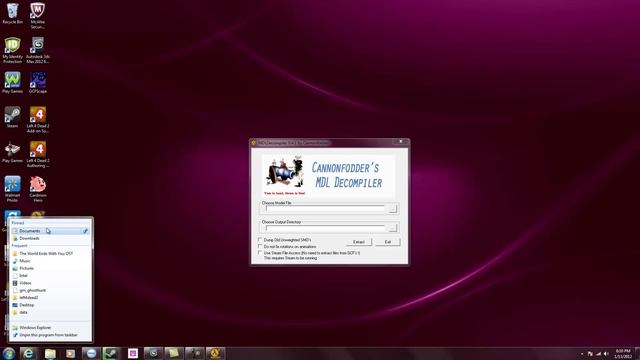Open the McAfee Security desktop icon
The width and height of the screenshot is (640, 360).
pyautogui.click(x=38, y=15)
